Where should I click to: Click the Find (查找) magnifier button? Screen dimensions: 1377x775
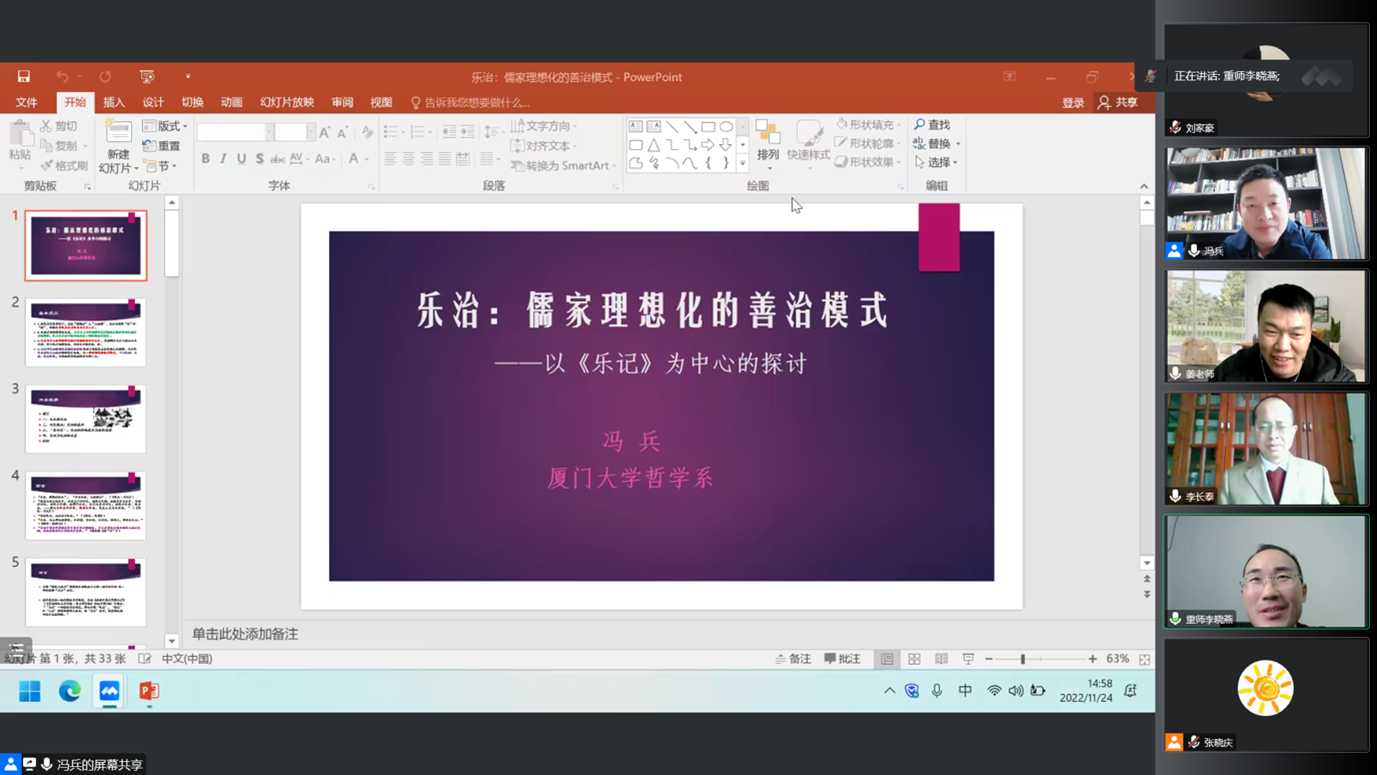point(932,125)
